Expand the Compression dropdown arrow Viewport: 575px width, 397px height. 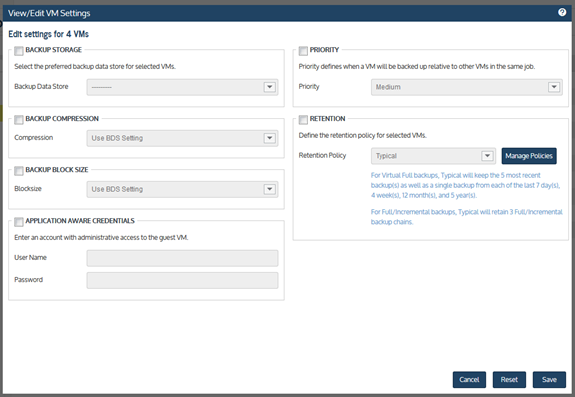tap(270, 138)
